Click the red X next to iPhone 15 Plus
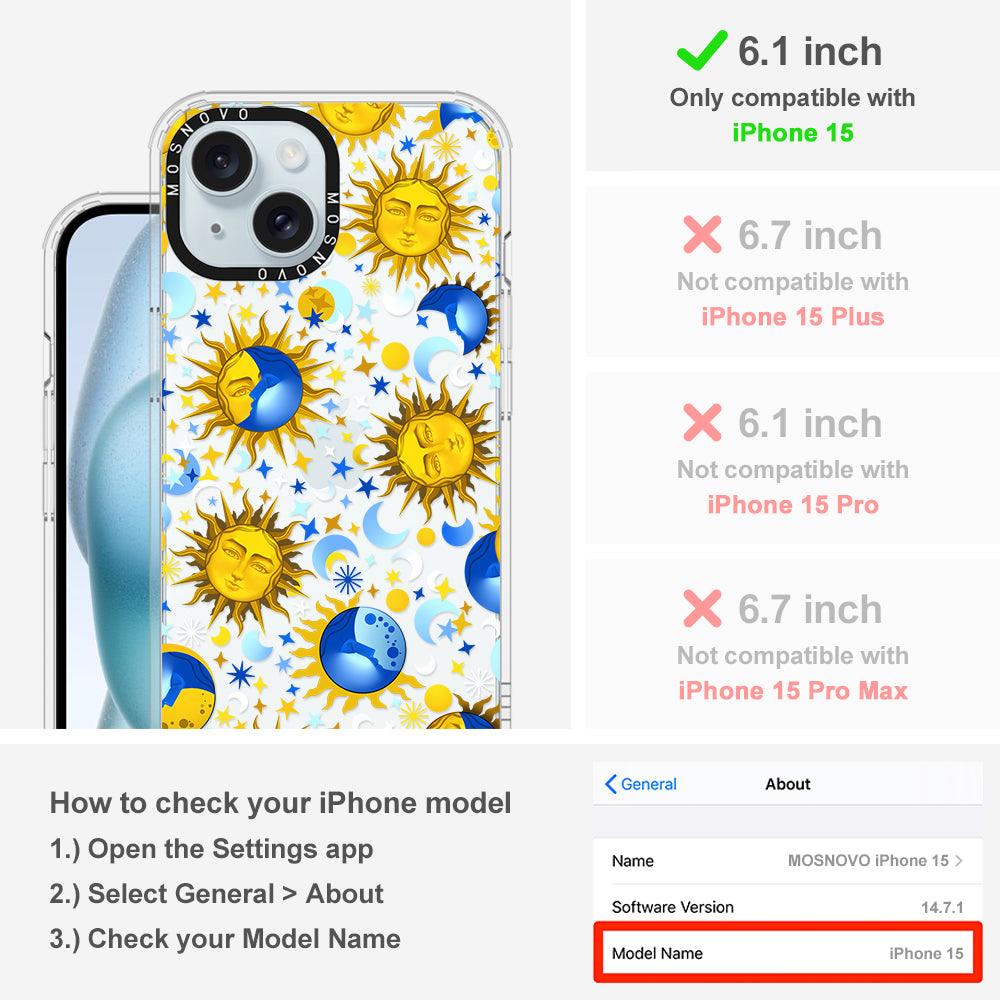Viewport: 1000px width, 1000px height. point(702,235)
